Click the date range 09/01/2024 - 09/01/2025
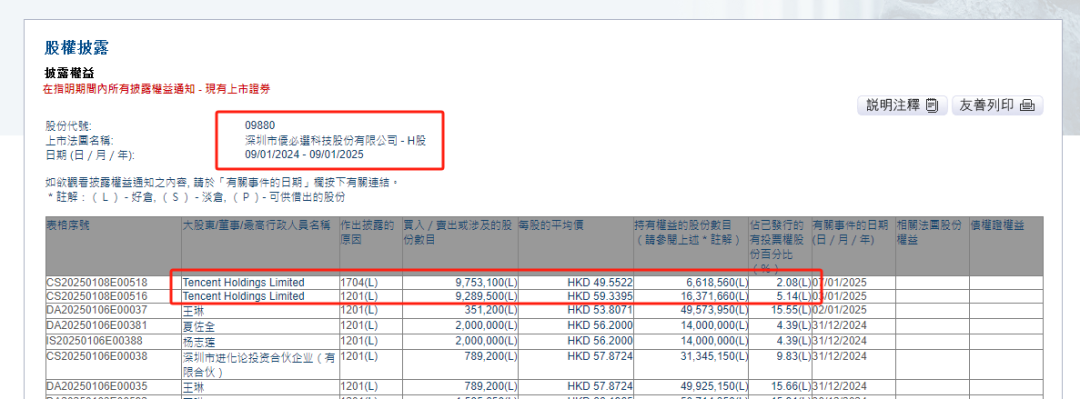 (304, 154)
